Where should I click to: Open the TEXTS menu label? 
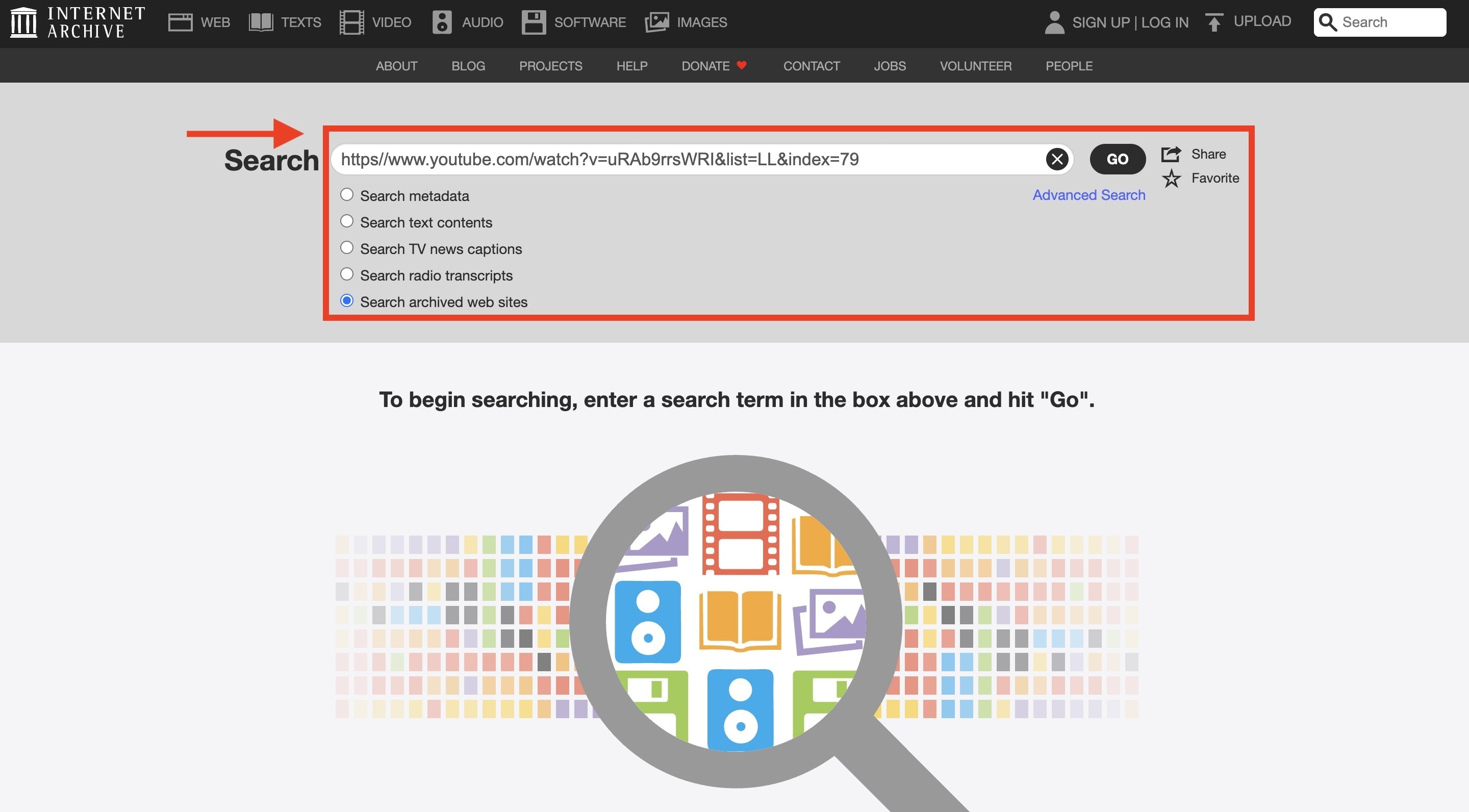pos(301,22)
